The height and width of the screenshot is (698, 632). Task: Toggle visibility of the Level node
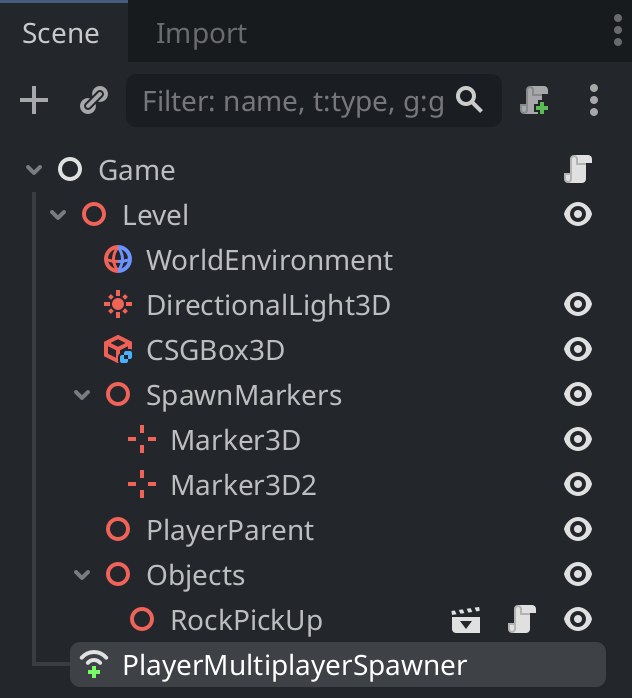(578, 215)
